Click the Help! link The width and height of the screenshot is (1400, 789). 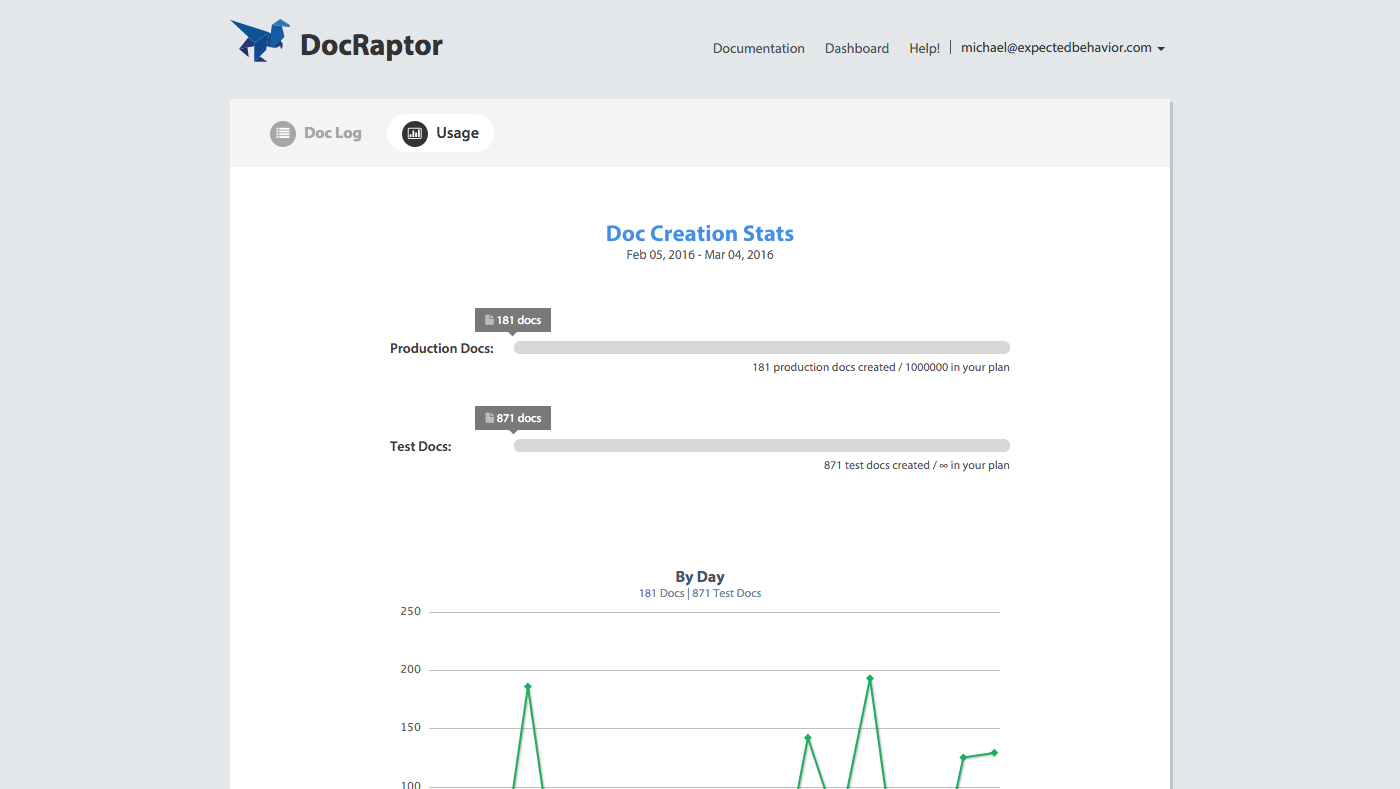923,47
